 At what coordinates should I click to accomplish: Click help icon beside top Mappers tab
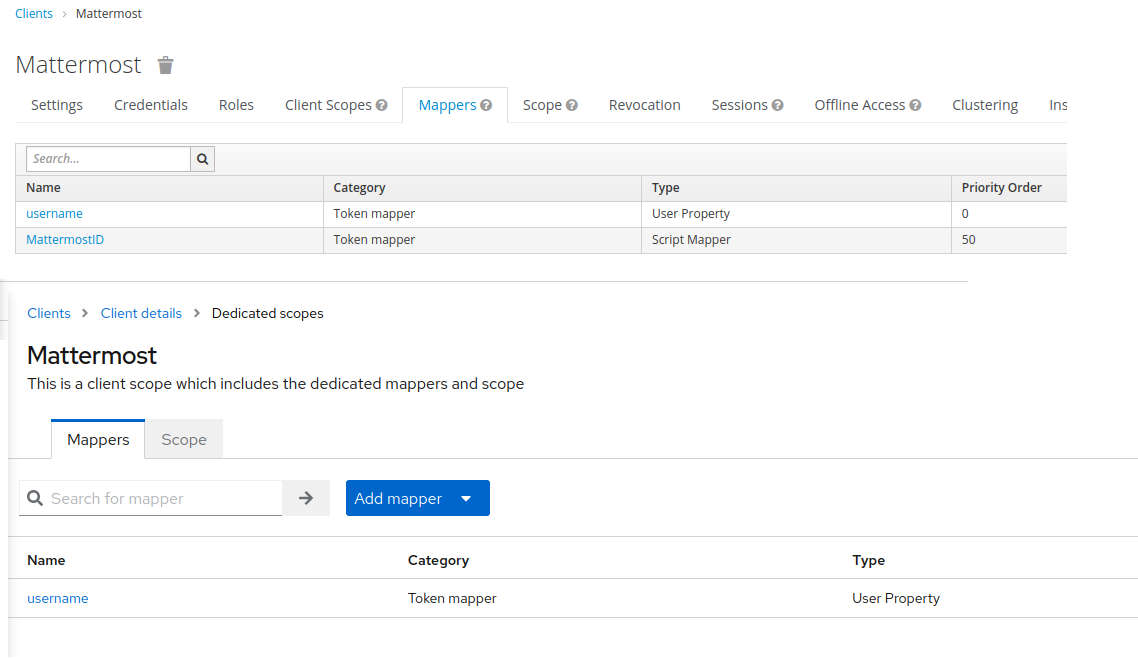486,105
